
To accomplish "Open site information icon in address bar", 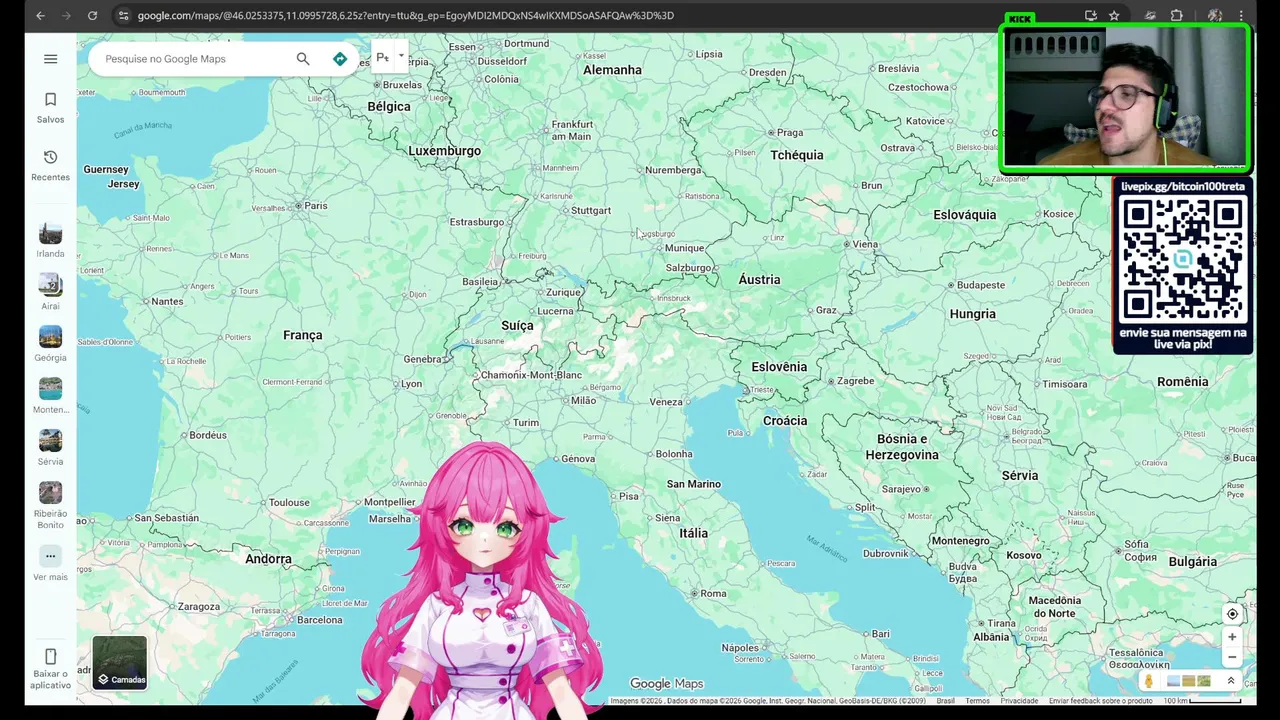I will coord(123,16).
